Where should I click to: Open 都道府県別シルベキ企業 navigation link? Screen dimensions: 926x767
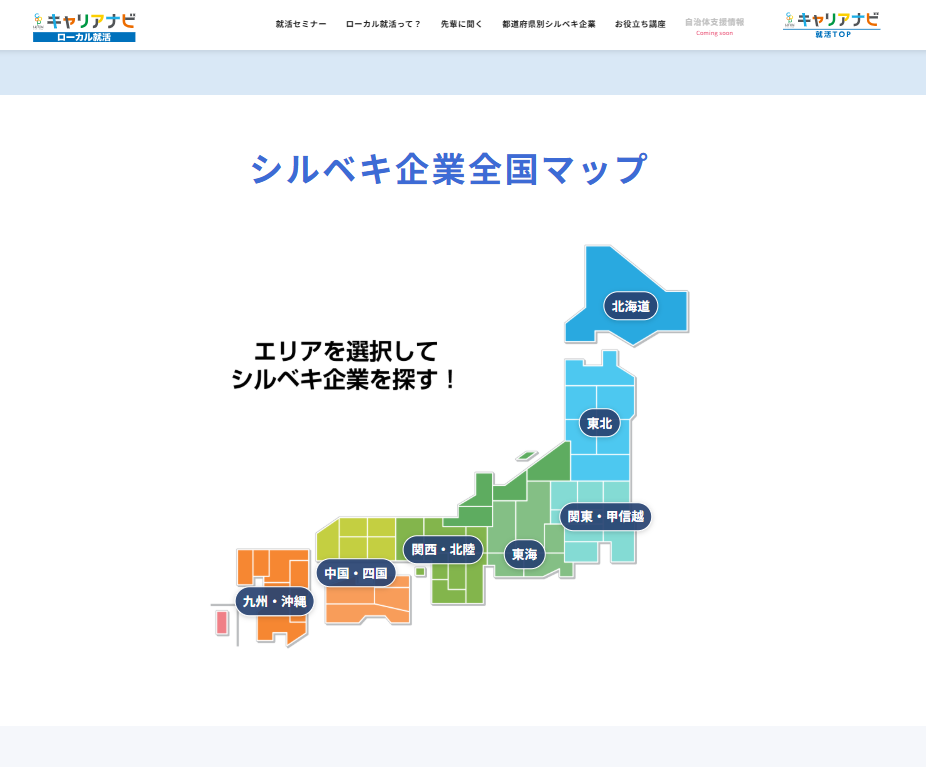tap(548, 24)
